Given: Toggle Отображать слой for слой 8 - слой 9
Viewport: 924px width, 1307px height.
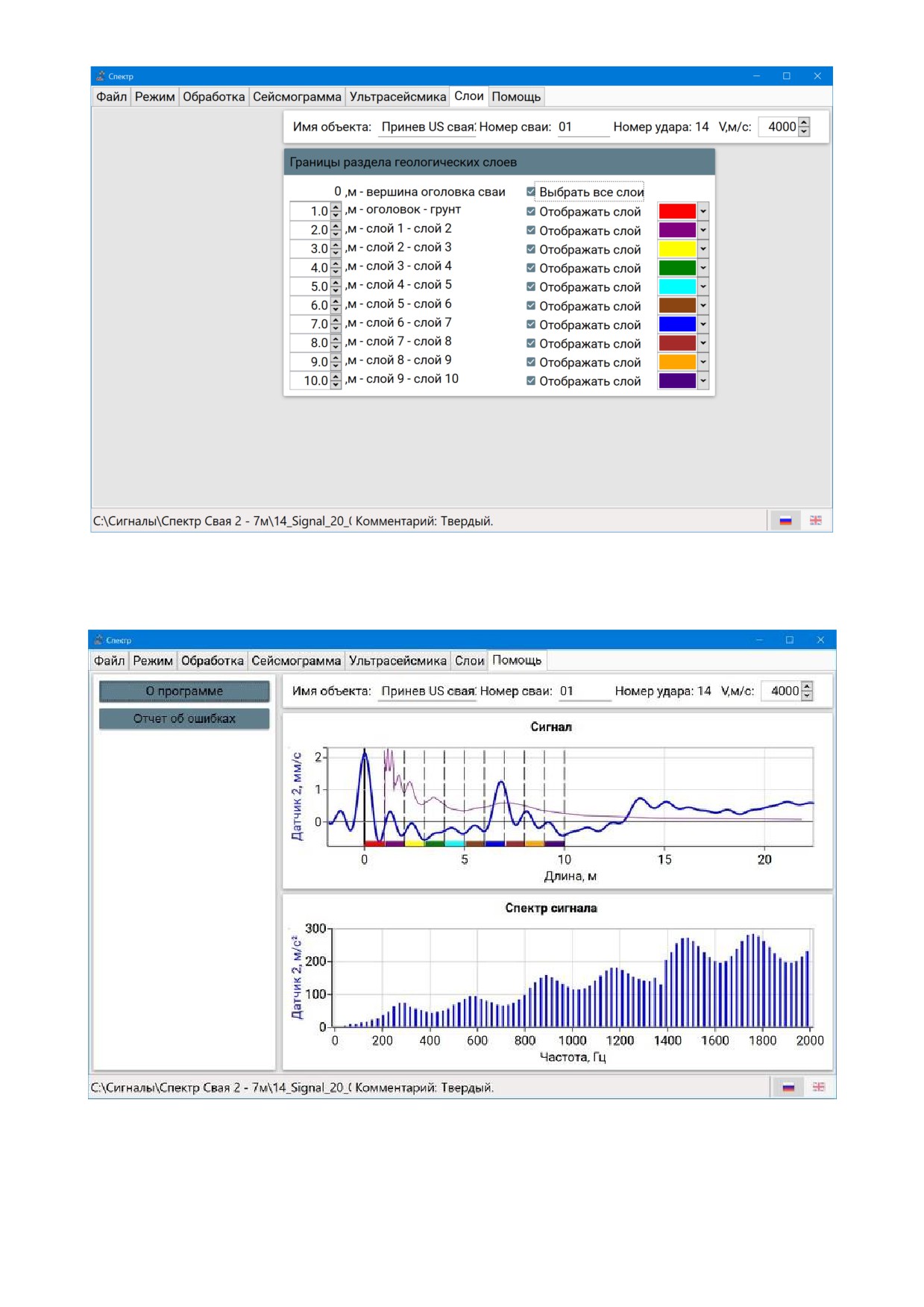Looking at the screenshot, I should click(x=531, y=362).
